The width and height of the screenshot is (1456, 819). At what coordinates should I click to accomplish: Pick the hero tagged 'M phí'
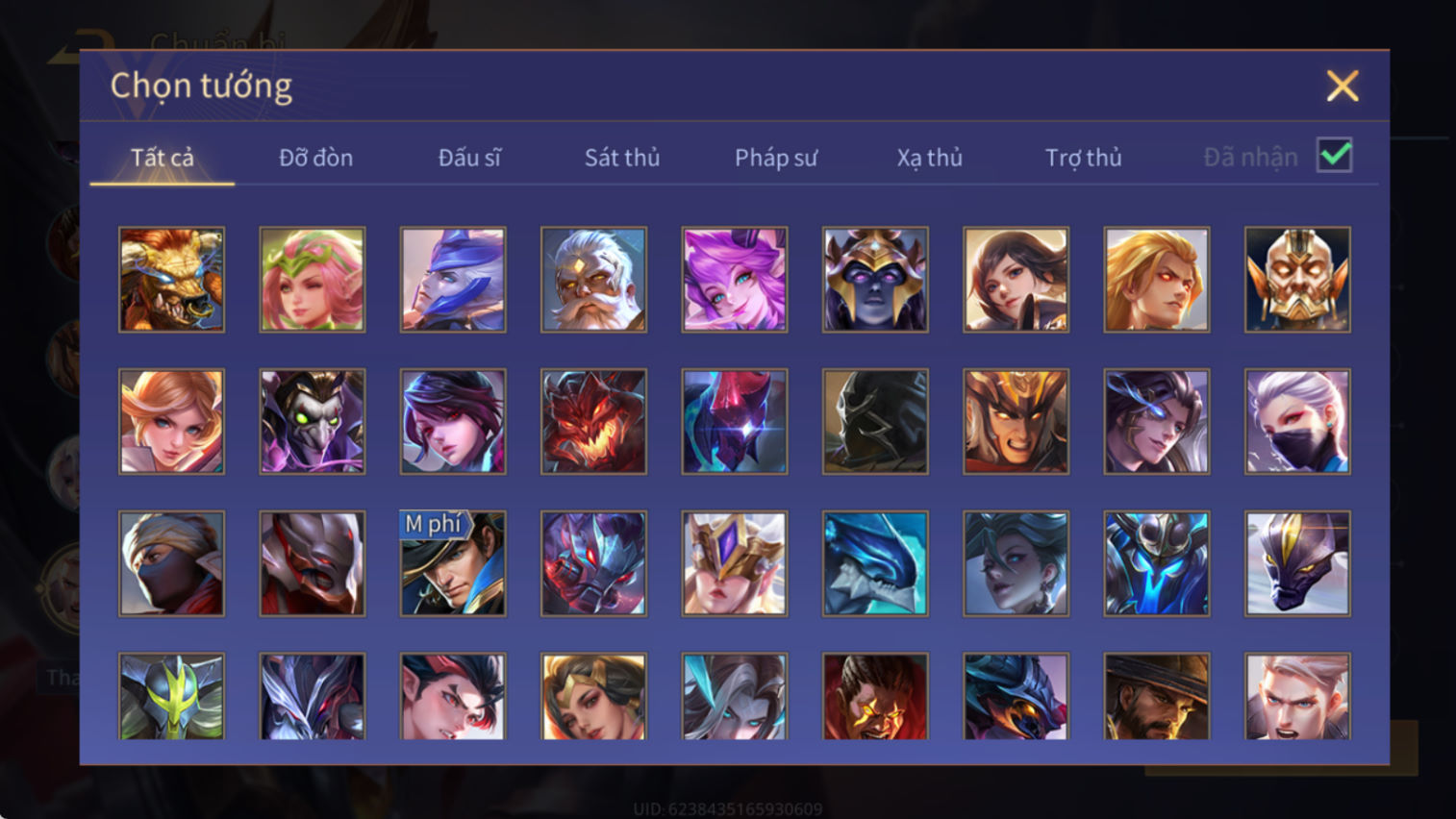[453, 563]
